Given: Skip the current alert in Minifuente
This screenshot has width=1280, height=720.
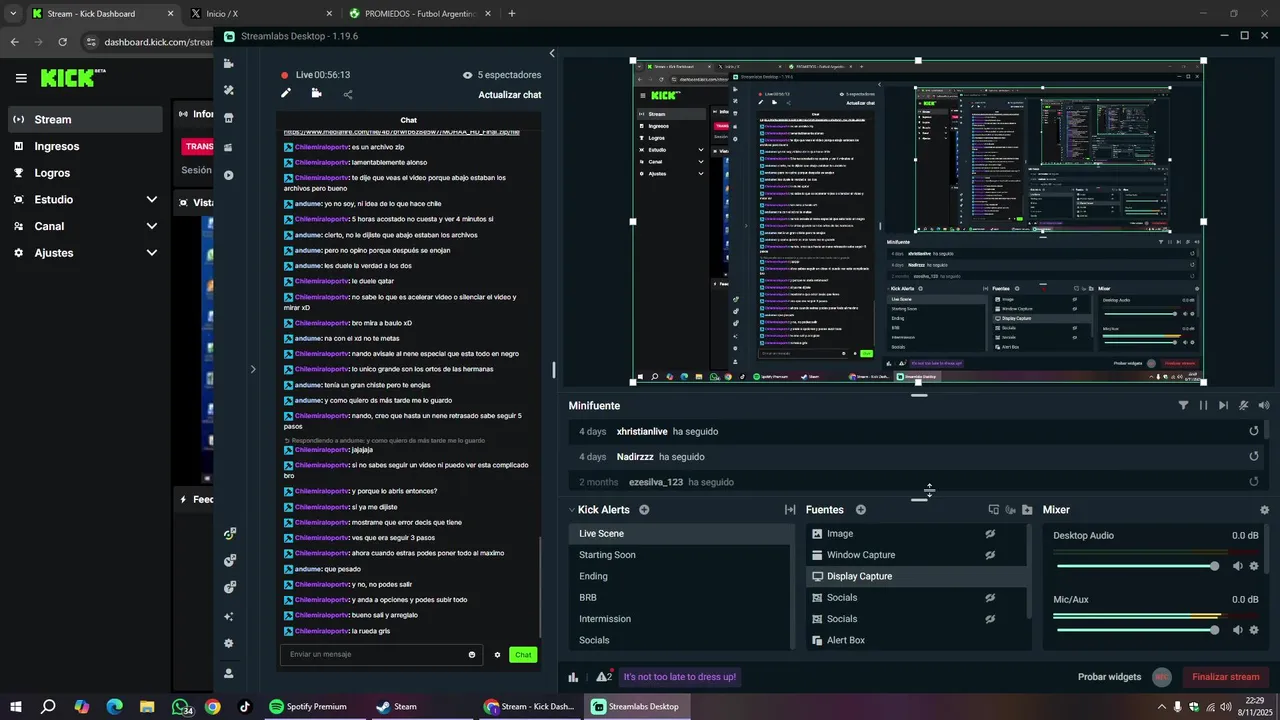Looking at the screenshot, I should pyautogui.click(x=1223, y=405).
